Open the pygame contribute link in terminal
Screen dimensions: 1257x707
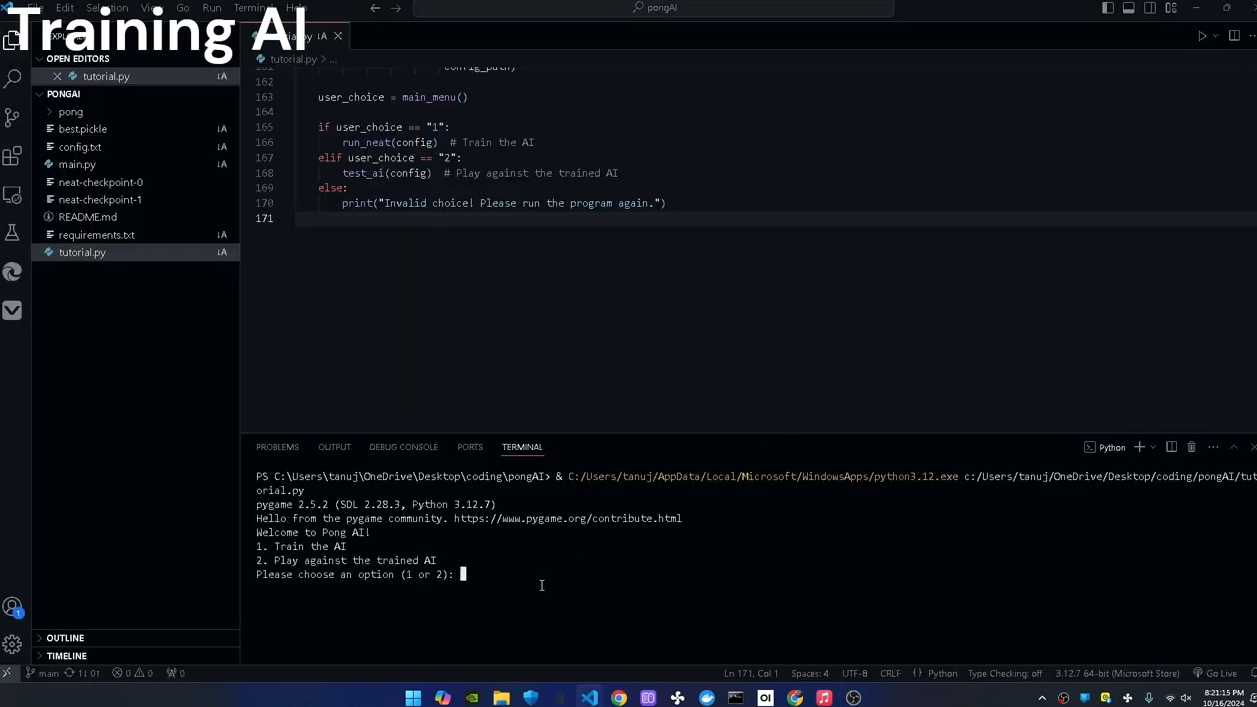(567, 519)
